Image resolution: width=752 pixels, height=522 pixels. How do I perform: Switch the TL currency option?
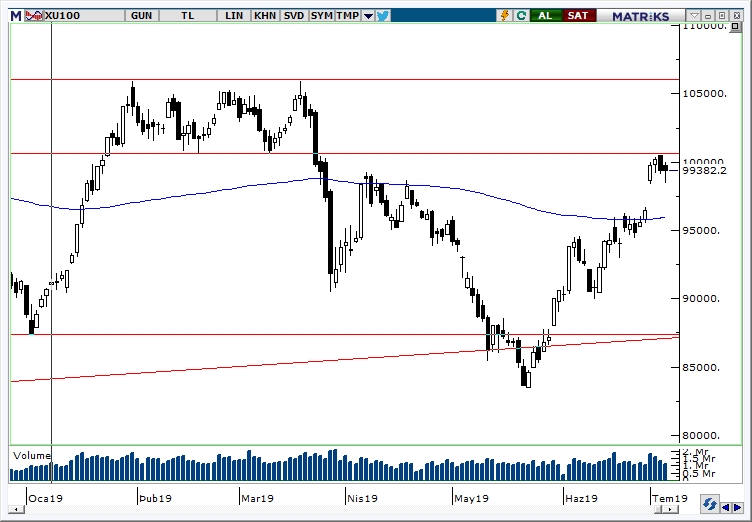[188, 16]
